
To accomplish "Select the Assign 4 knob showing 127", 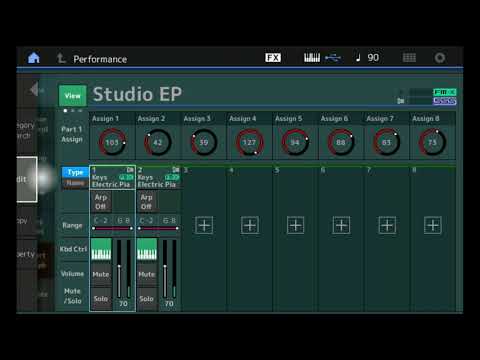I will tap(249, 142).
